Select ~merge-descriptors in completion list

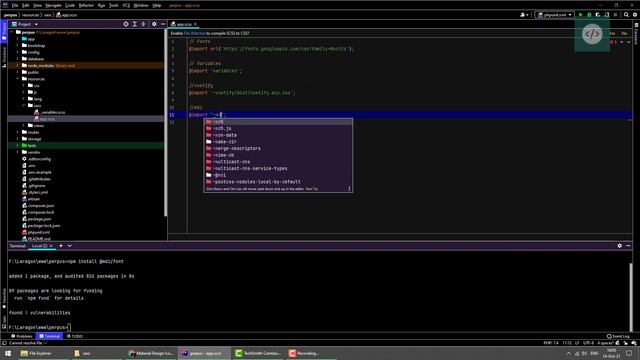(x=278, y=148)
